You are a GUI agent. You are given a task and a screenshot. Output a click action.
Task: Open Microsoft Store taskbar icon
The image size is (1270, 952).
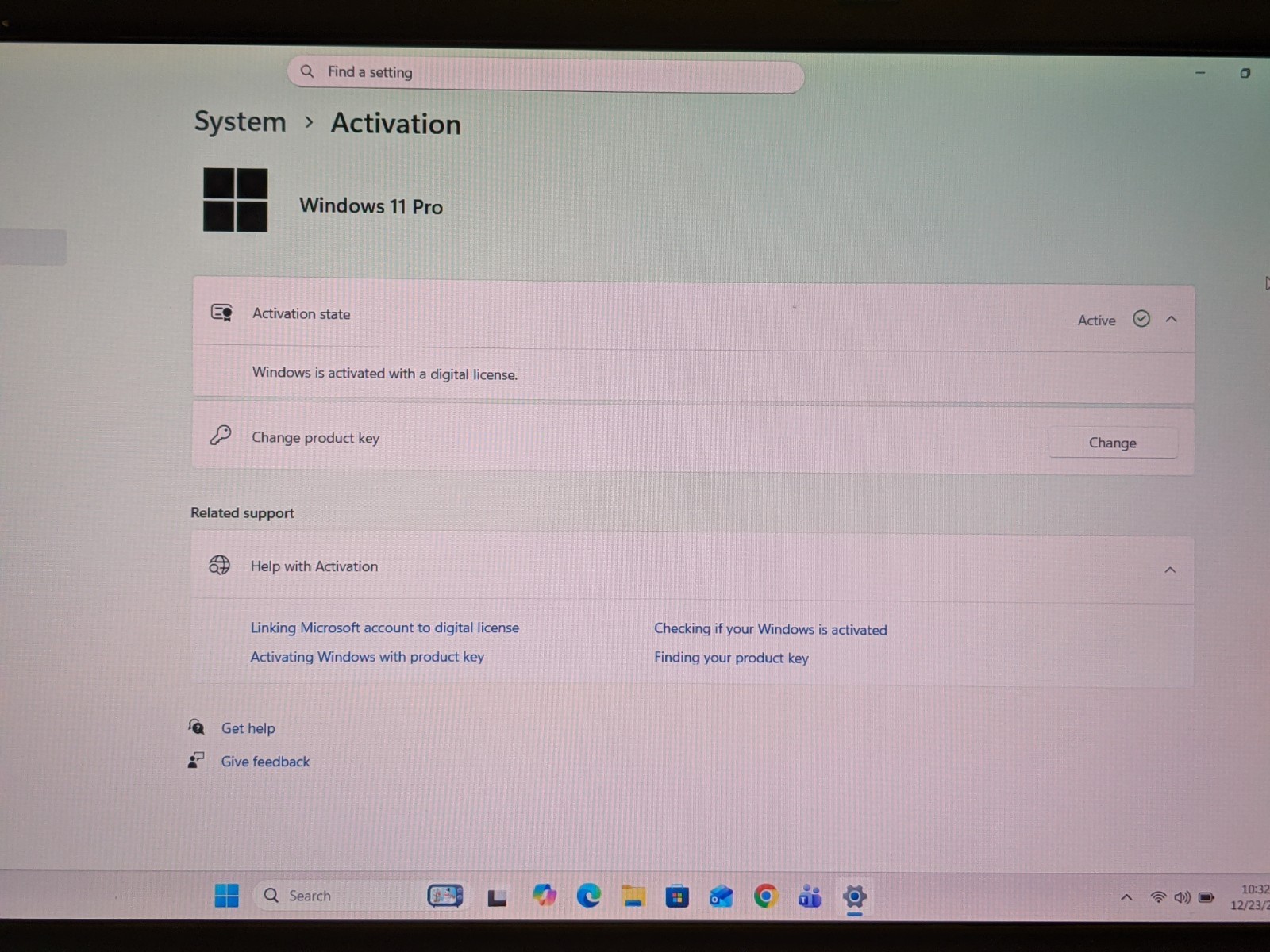677,896
